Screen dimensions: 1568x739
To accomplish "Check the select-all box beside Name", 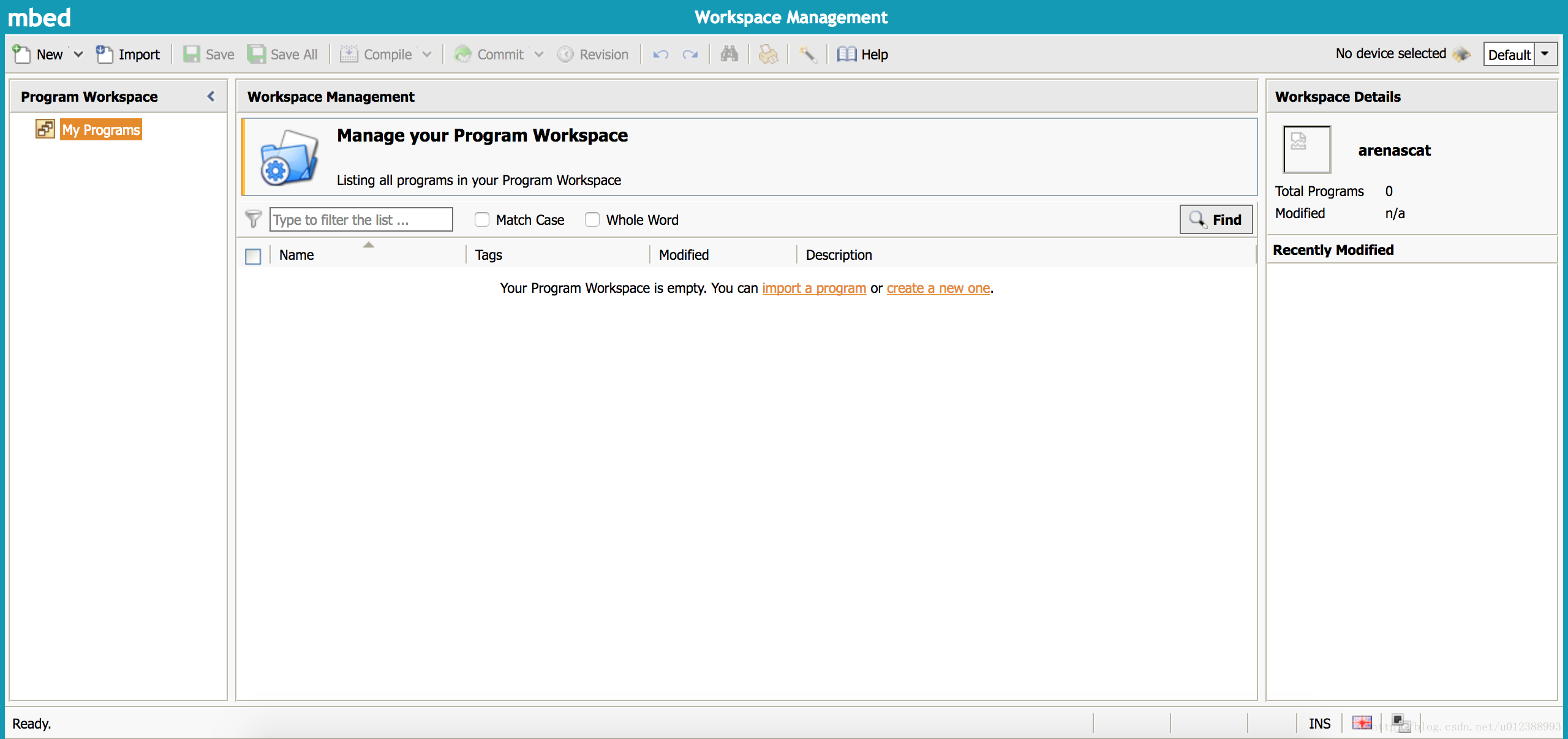I will tap(253, 256).
